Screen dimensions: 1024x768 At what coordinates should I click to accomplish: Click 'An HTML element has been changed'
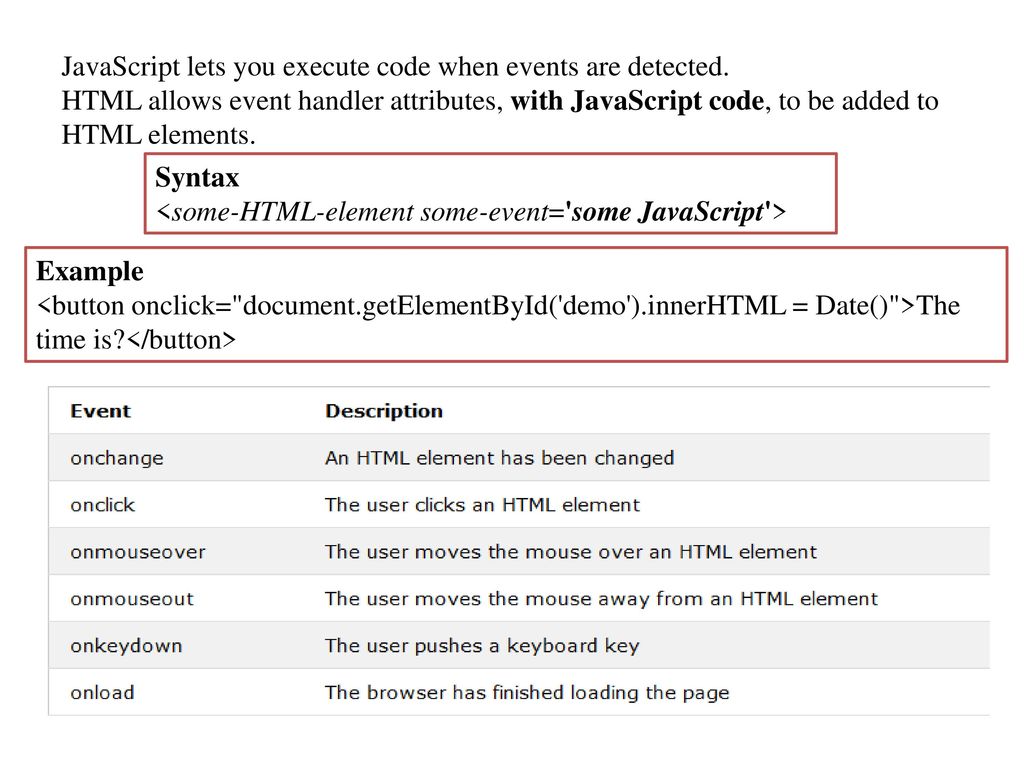pos(500,458)
